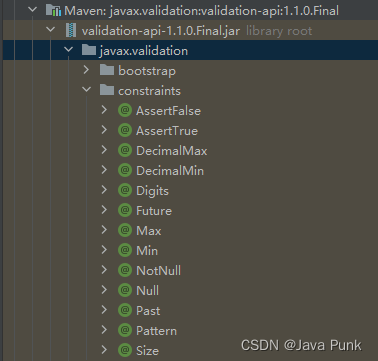The width and height of the screenshot is (378, 361).
Task: Click the Null annotation icon
Action: (x=125, y=290)
